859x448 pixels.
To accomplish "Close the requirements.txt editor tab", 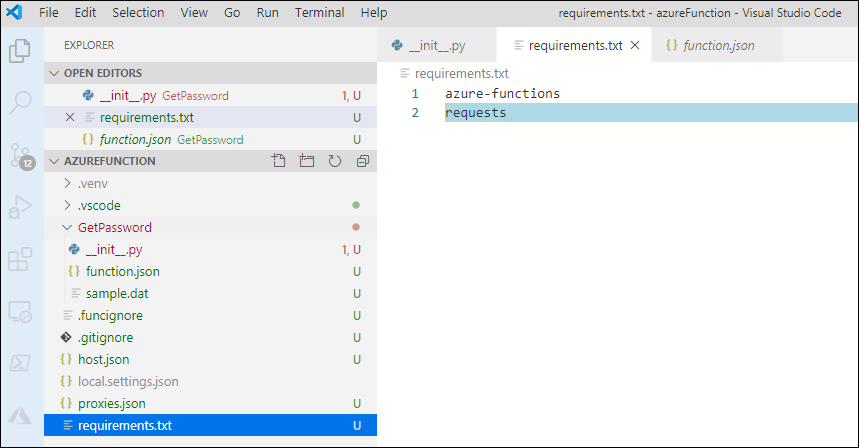I will (635, 45).
